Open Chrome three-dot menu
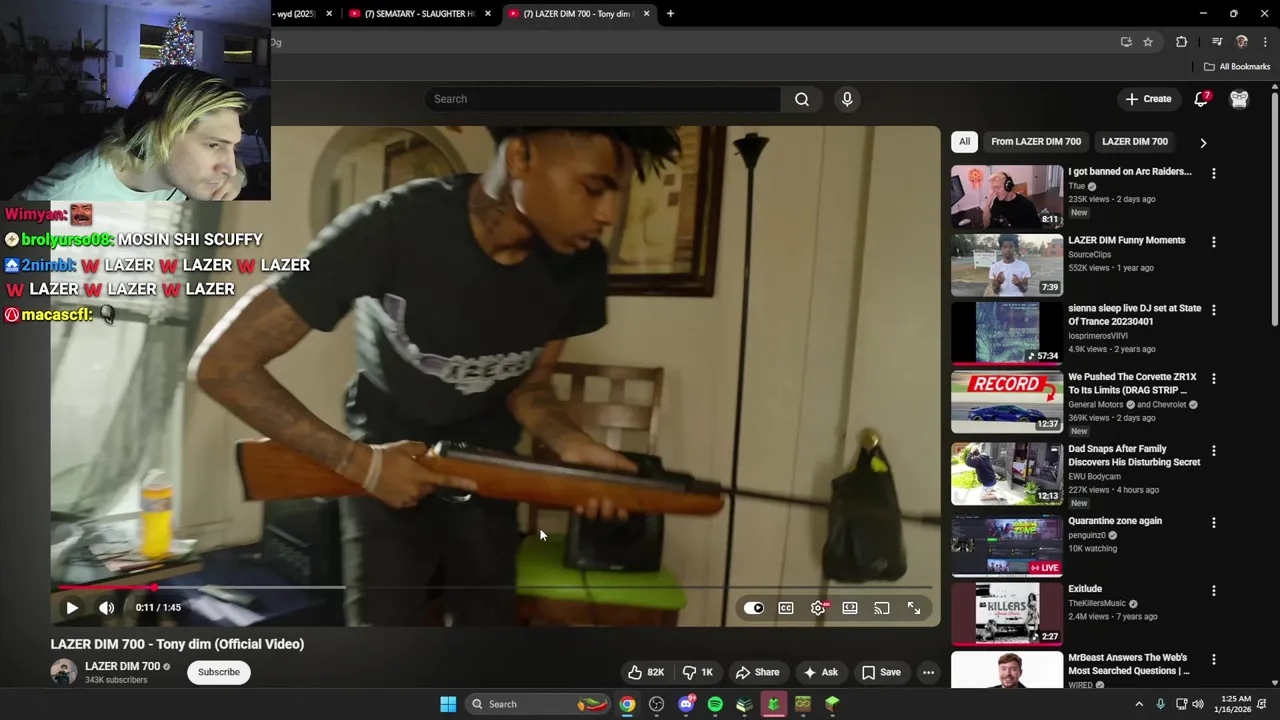1280x720 pixels. 1265,42
